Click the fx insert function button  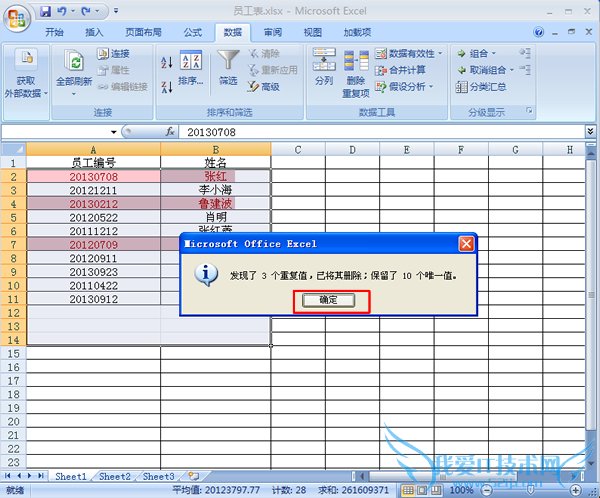click(x=170, y=132)
